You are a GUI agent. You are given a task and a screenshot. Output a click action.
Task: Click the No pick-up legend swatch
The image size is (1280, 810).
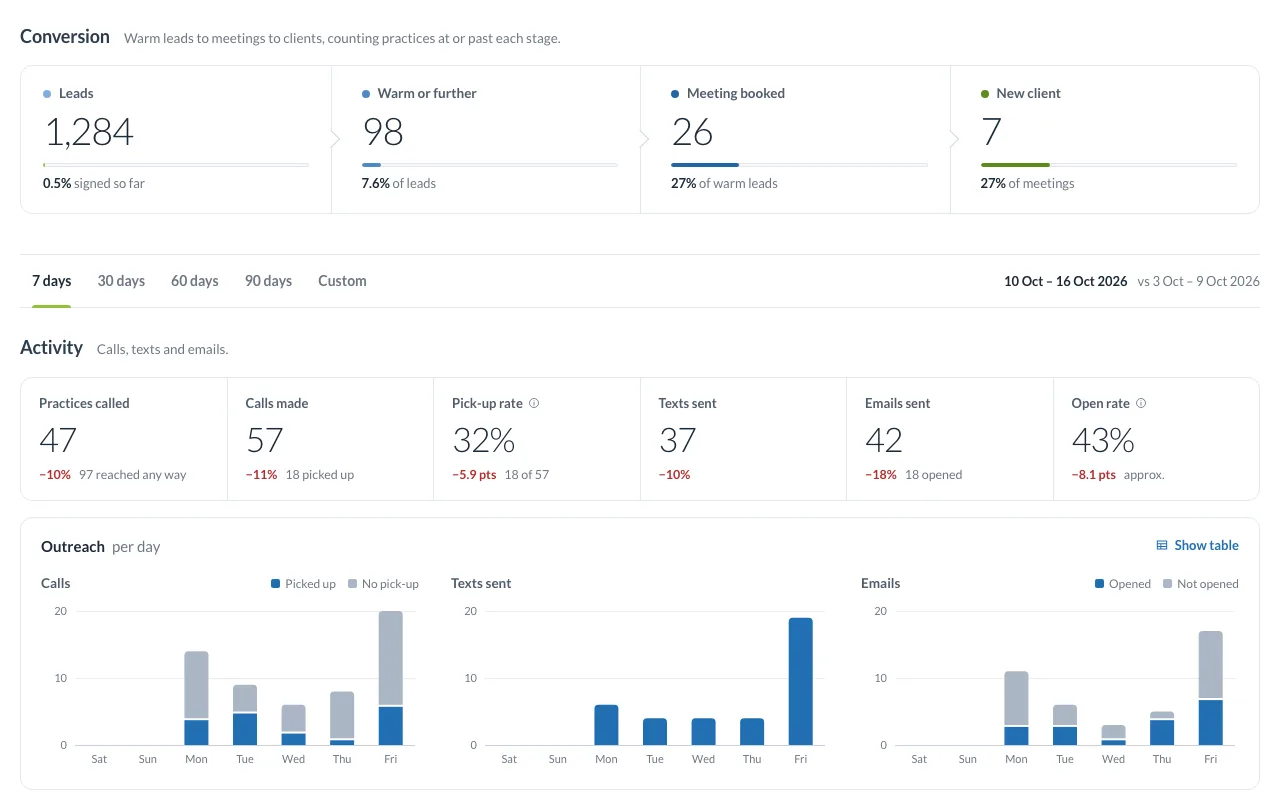353,584
